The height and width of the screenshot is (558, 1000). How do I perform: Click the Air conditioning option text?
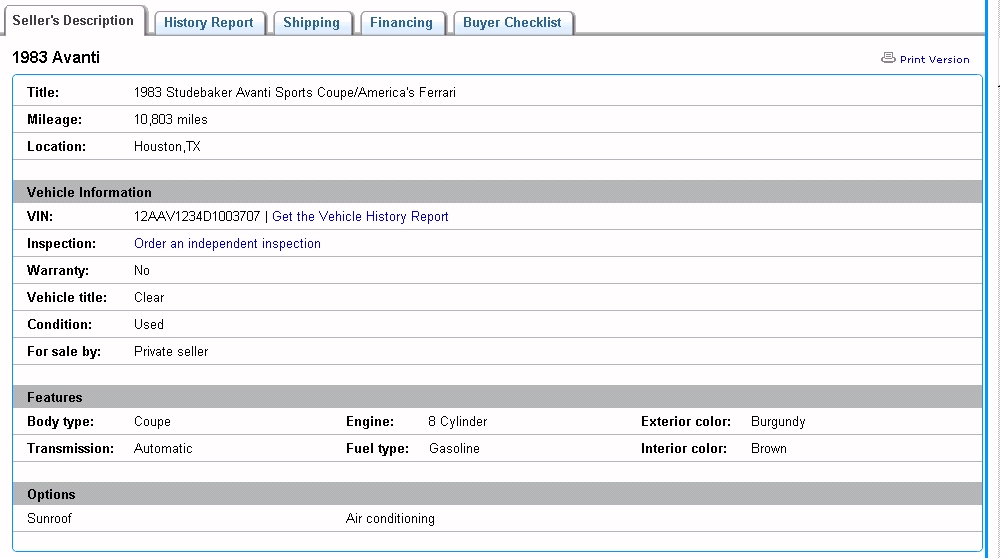pyautogui.click(x=390, y=519)
